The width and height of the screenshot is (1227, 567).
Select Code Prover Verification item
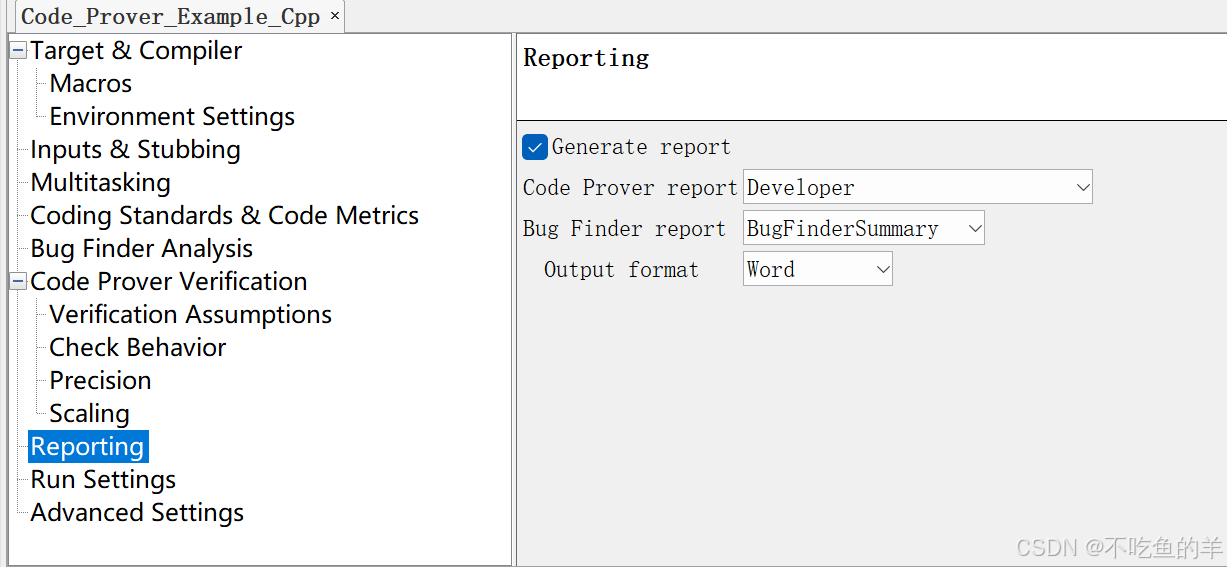168,282
